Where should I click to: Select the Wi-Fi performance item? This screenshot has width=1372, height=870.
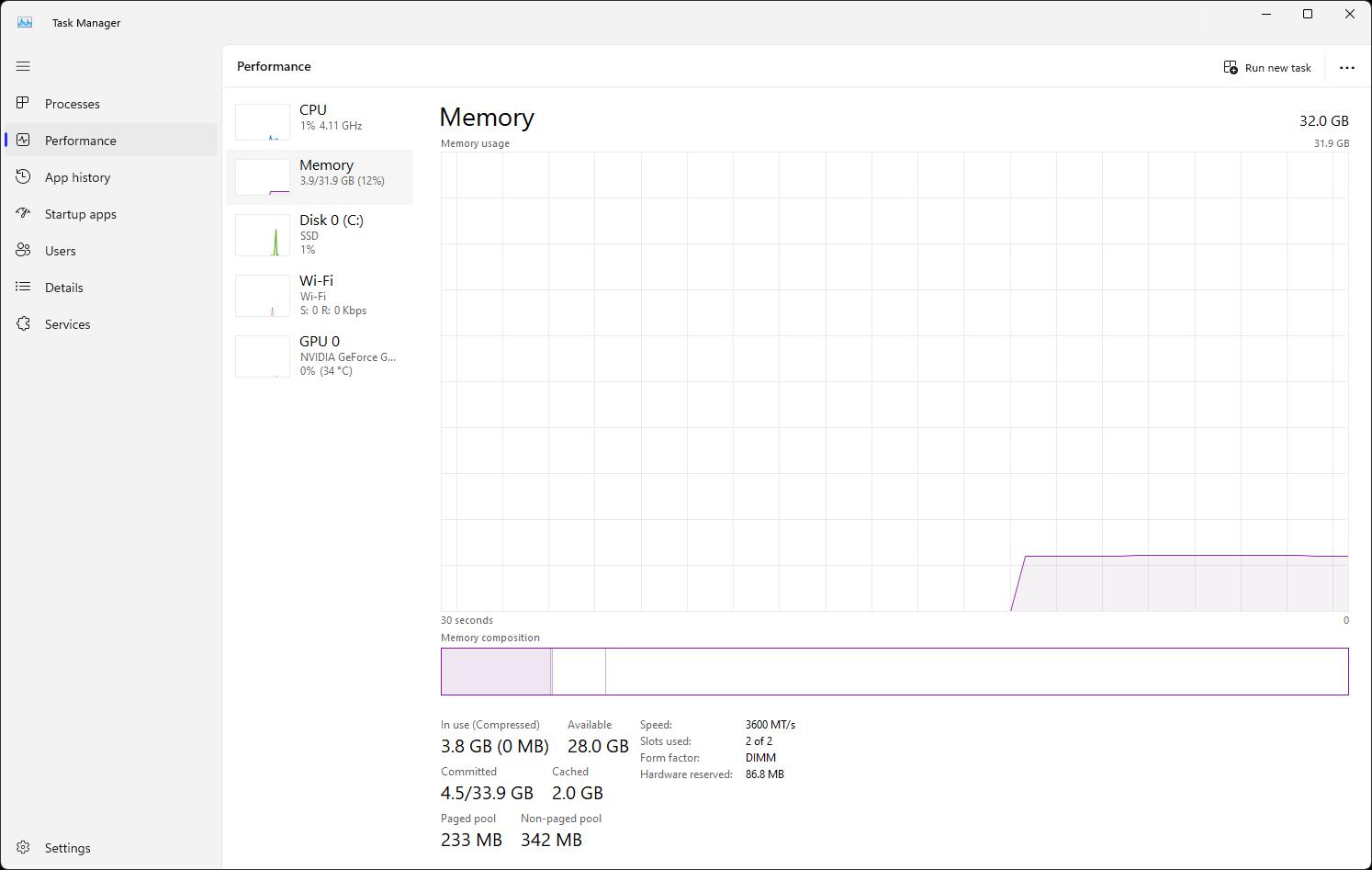point(320,295)
